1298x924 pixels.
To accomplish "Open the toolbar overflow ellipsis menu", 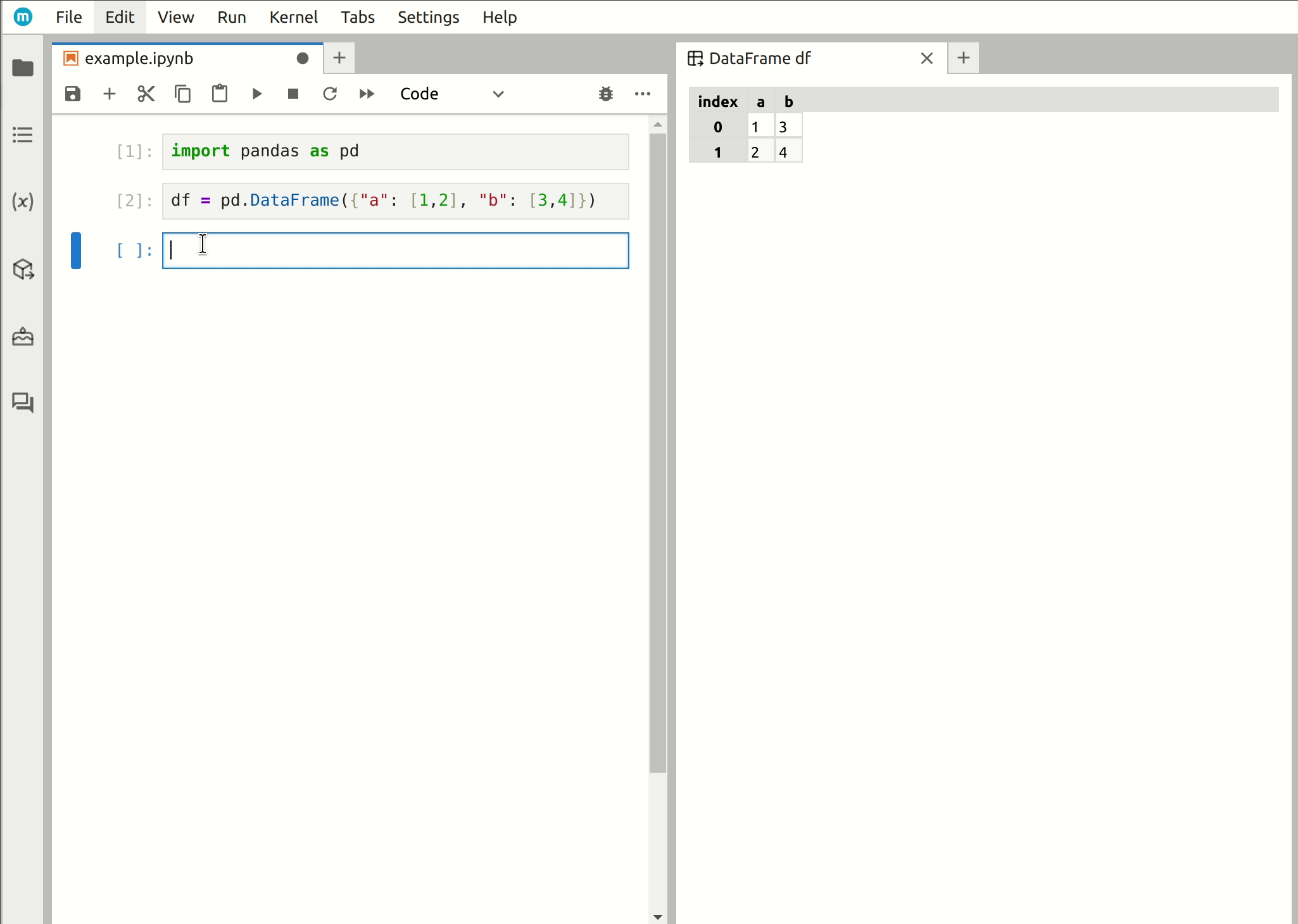I will point(642,94).
